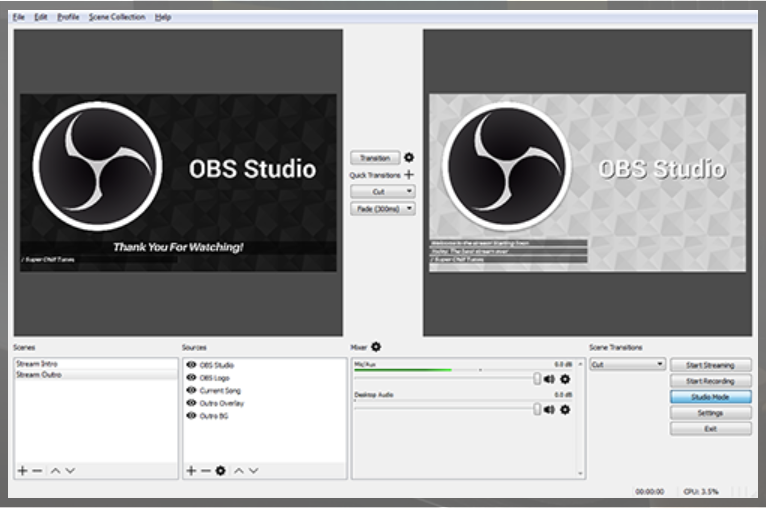This screenshot has width=766, height=508.
Task: Click the Transition button
Action: (375, 158)
